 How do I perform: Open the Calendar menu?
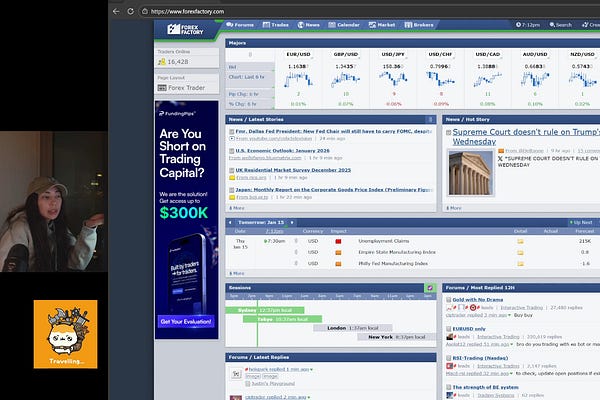[x=344, y=25]
